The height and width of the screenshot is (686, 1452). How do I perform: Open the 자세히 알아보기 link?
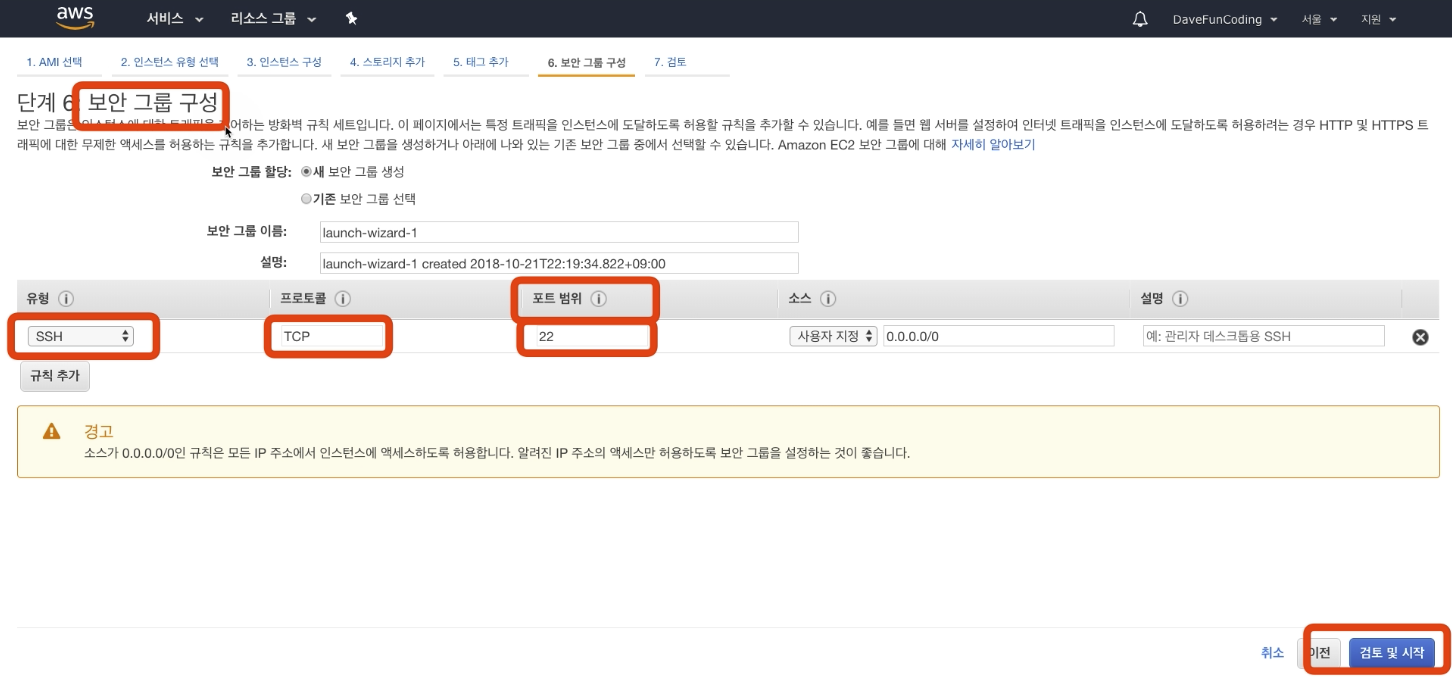(993, 145)
